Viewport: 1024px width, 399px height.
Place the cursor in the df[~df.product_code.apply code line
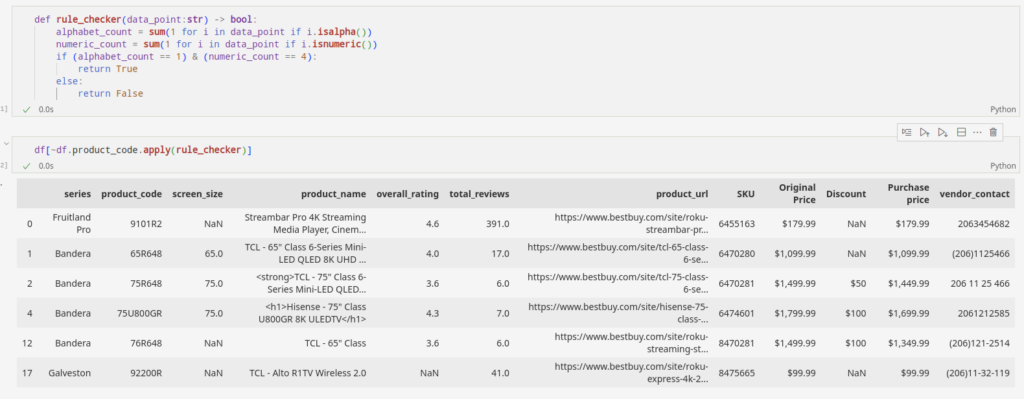point(144,150)
